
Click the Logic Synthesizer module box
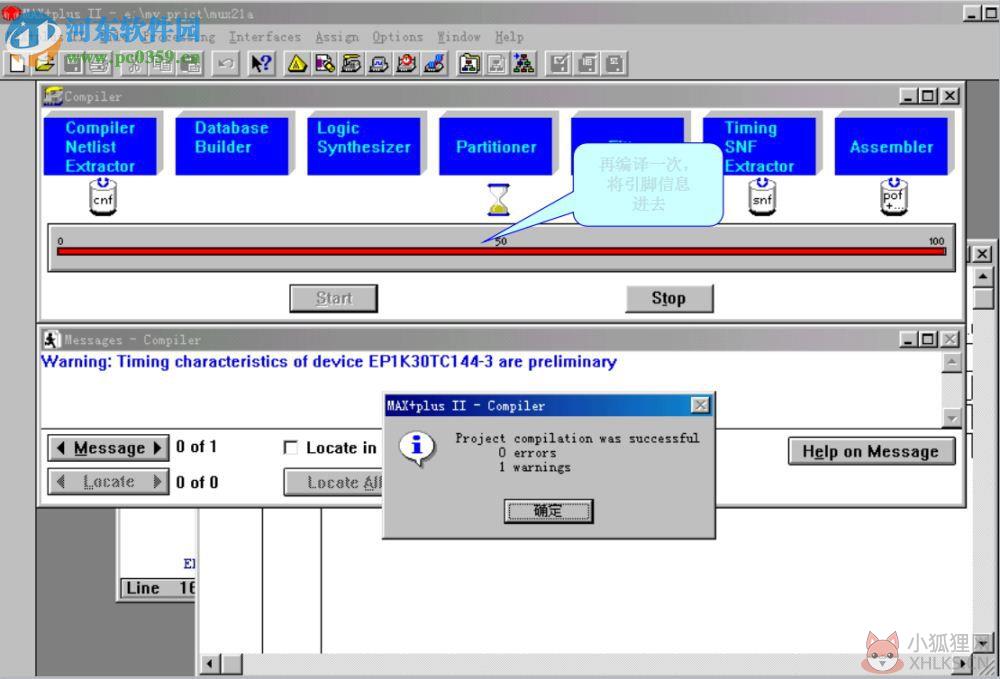364,146
